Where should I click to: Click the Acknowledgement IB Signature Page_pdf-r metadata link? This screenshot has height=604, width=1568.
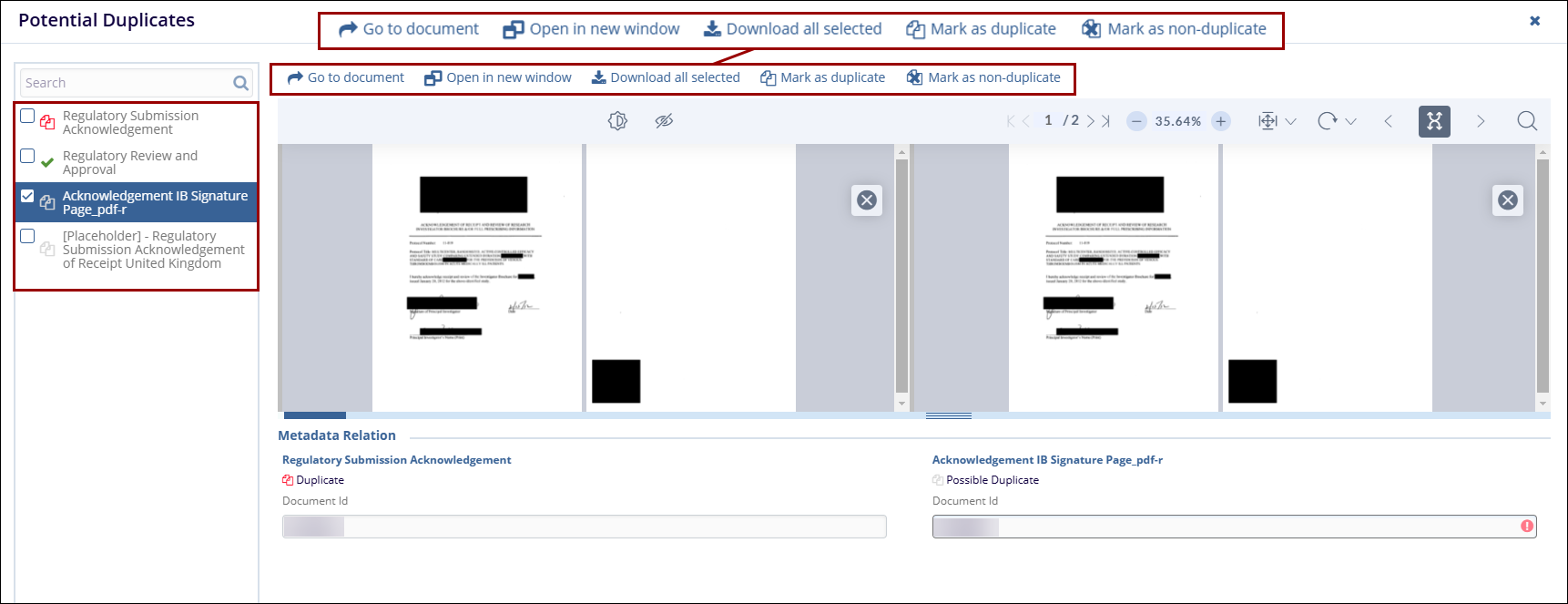[x=1047, y=460]
